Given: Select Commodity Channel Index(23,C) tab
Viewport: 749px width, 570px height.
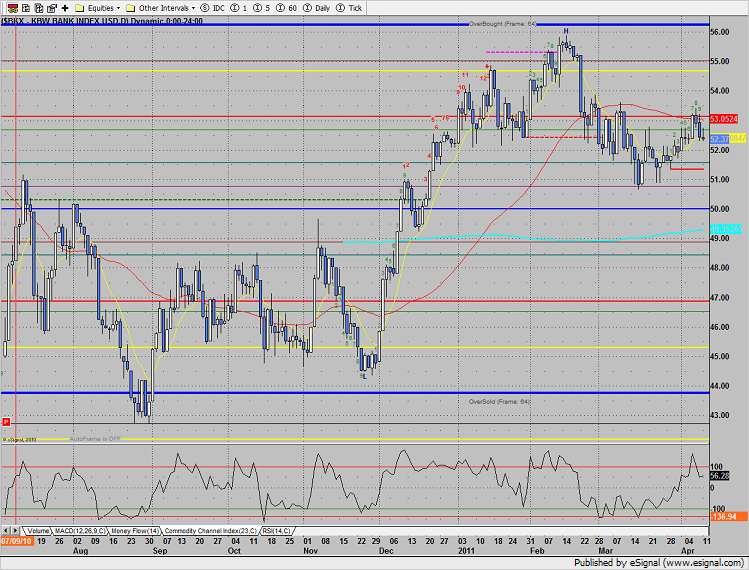Looking at the screenshot, I should coord(211,531).
